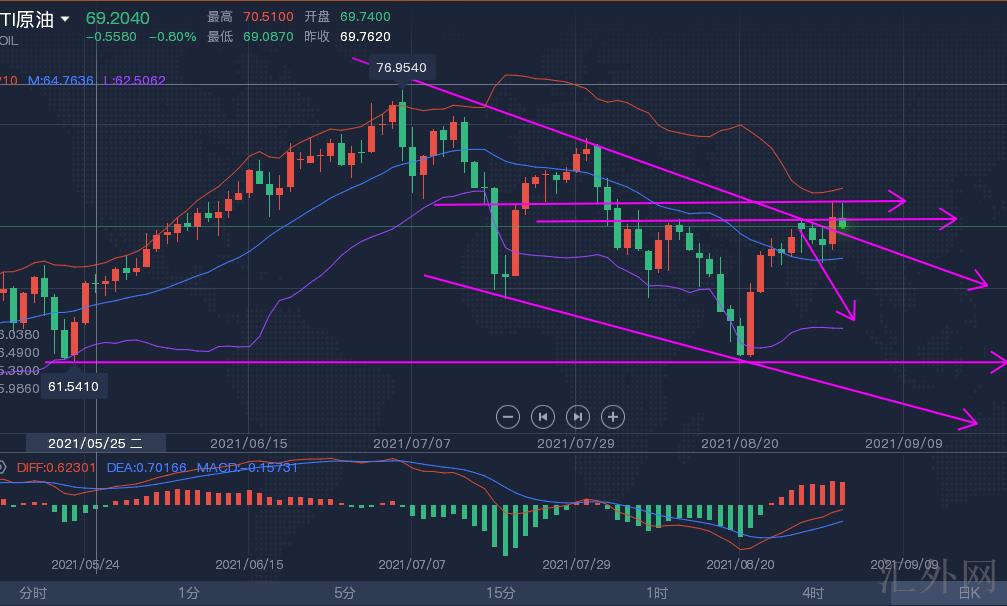Click the current price 69.2040
Image resolution: width=1007 pixels, height=606 pixels.
[x=118, y=18]
